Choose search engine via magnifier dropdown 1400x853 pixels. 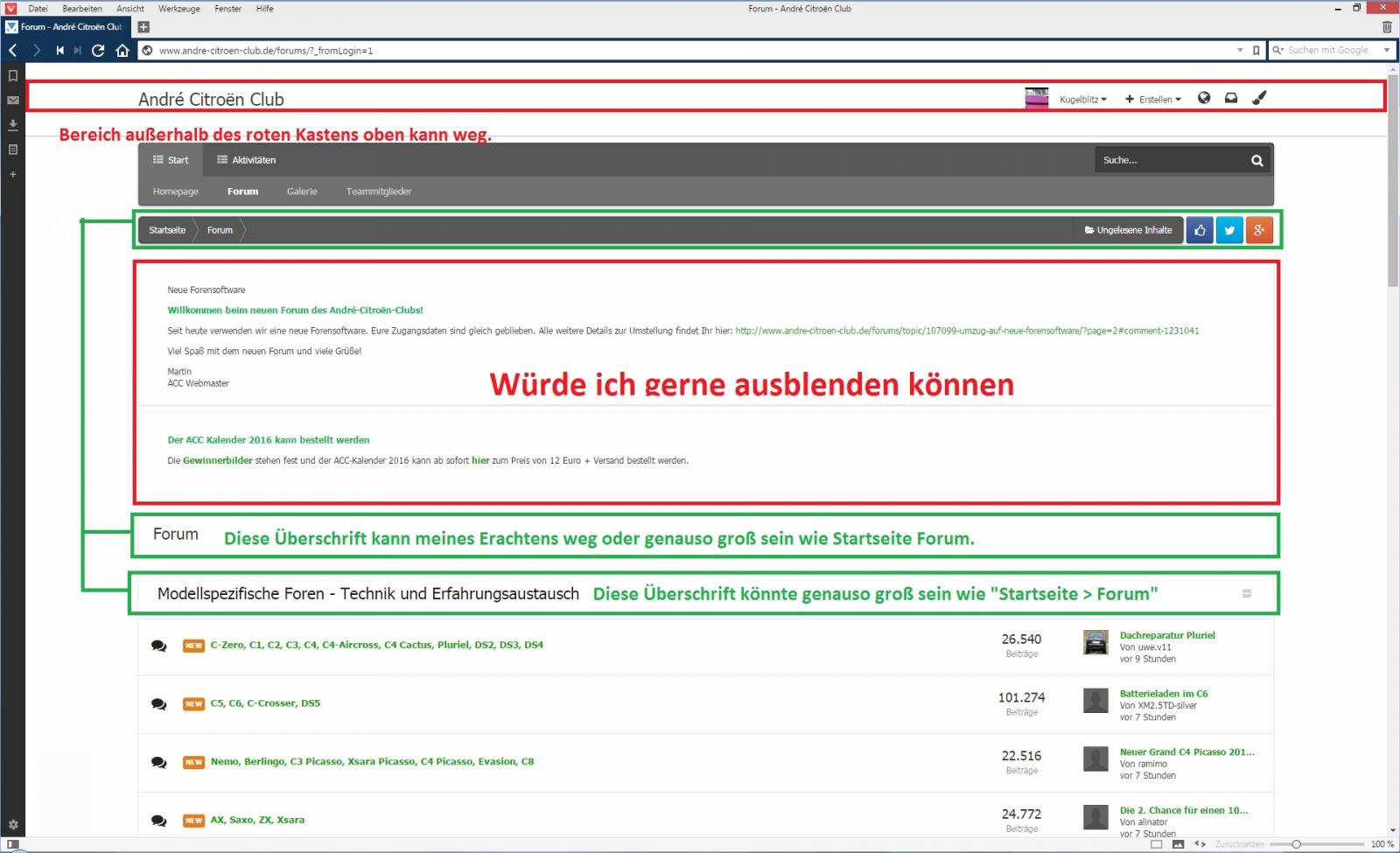click(1278, 51)
